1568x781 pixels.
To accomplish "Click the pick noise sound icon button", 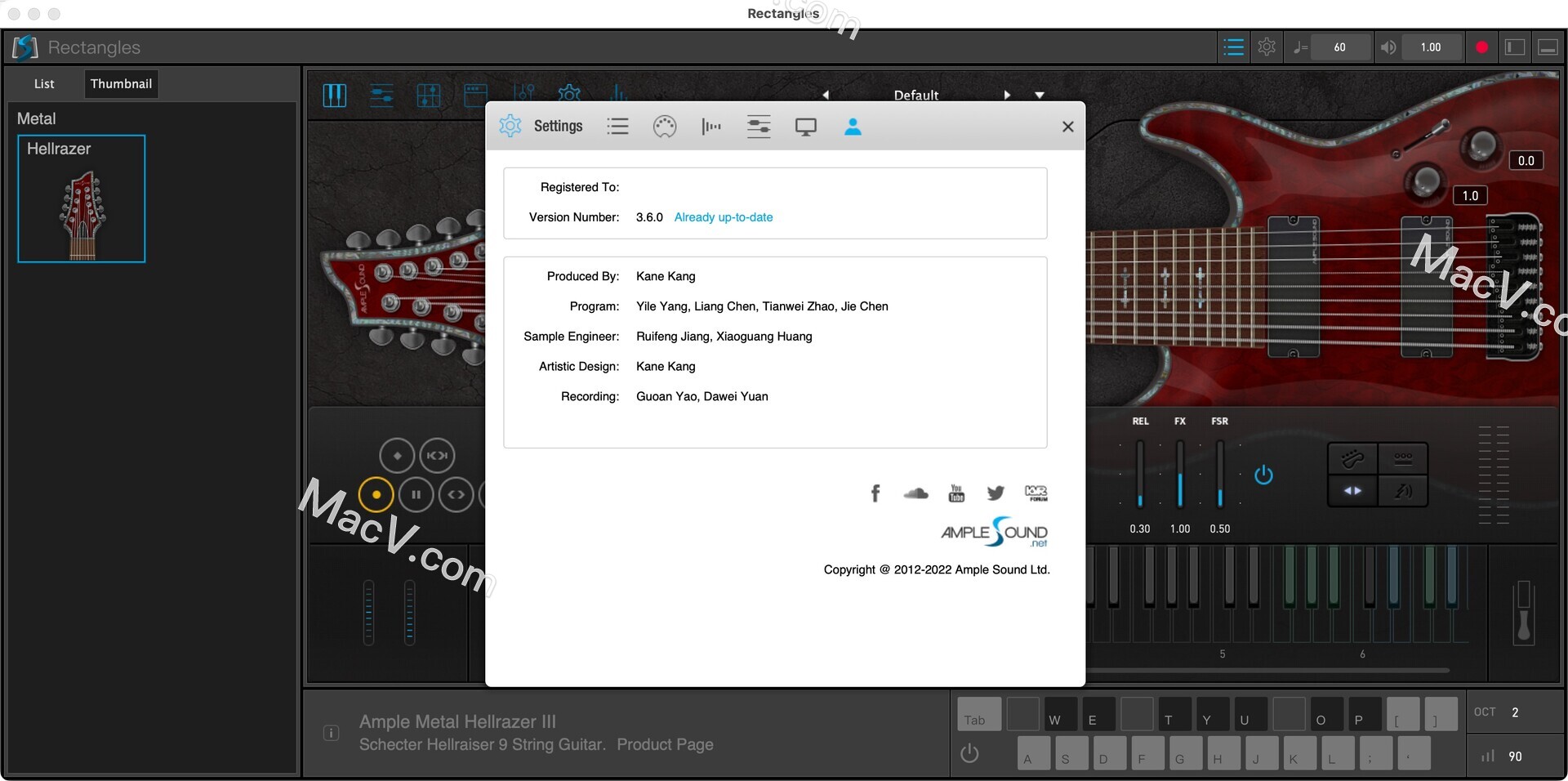I will tap(1403, 491).
